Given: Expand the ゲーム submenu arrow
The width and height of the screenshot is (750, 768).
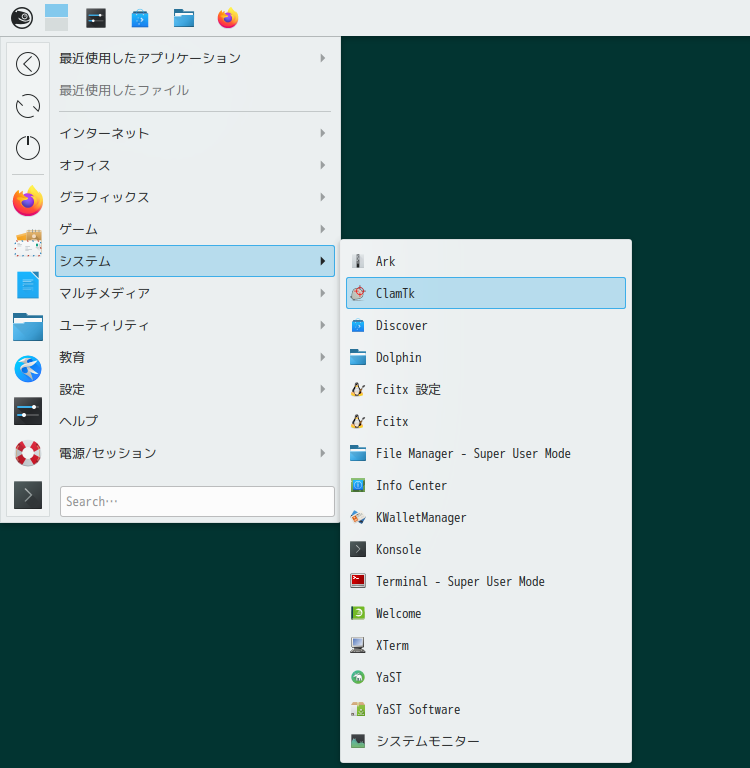Looking at the screenshot, I should tap(323, 229).
